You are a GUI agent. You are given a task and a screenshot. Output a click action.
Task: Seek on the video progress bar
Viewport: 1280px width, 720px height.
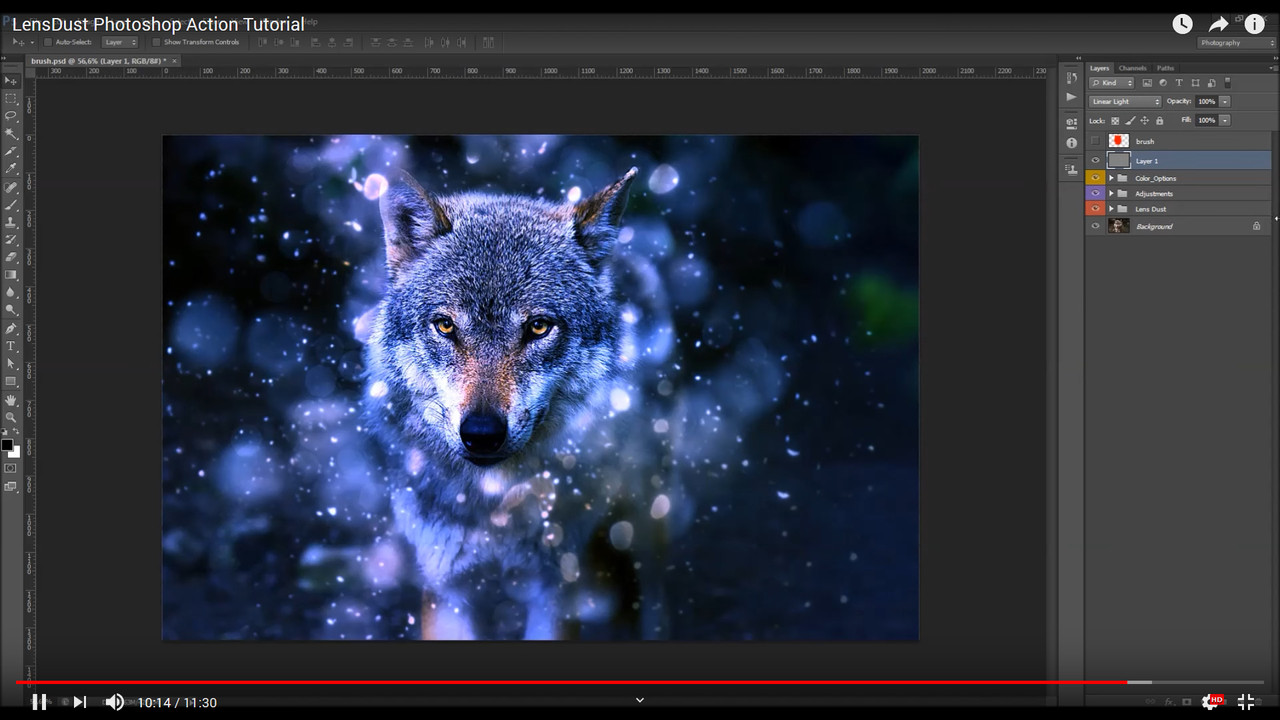tap(640, 682)
